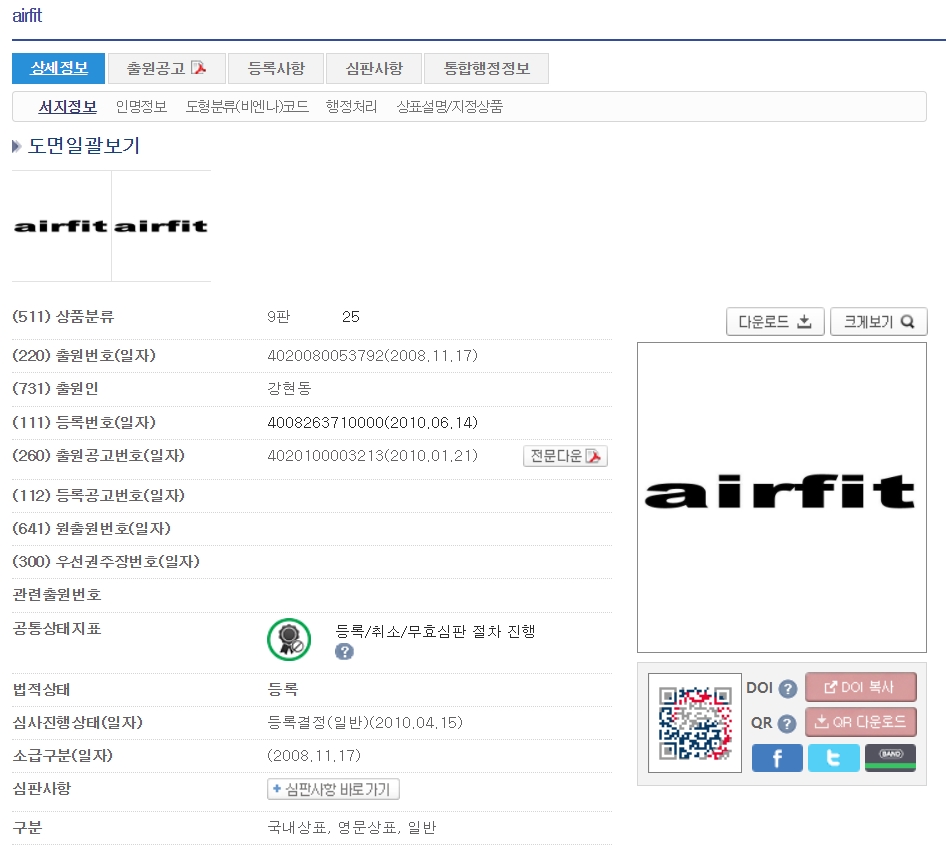
Task: Go to 인명정보 sub-menu
Action: tap(141, 106)
